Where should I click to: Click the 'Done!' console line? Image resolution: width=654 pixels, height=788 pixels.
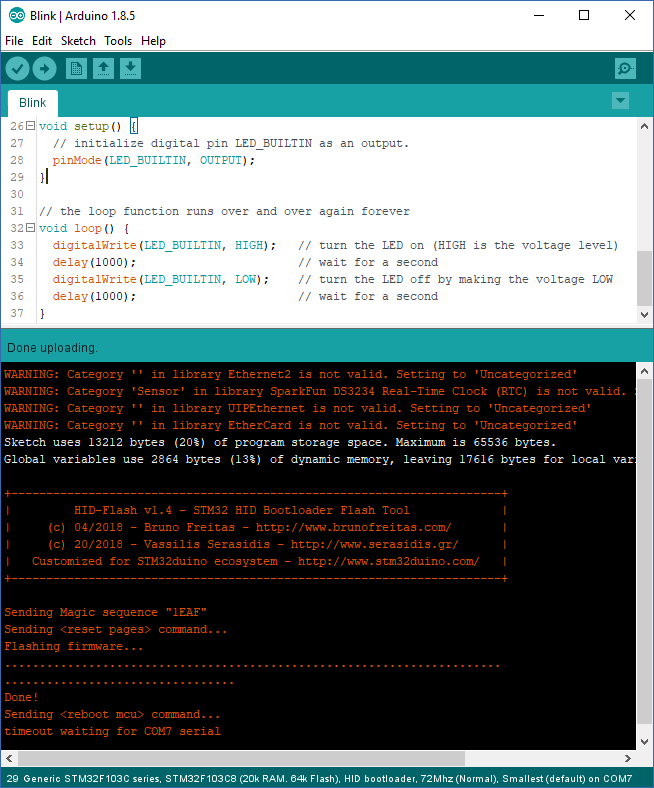(x=21, y=698)
